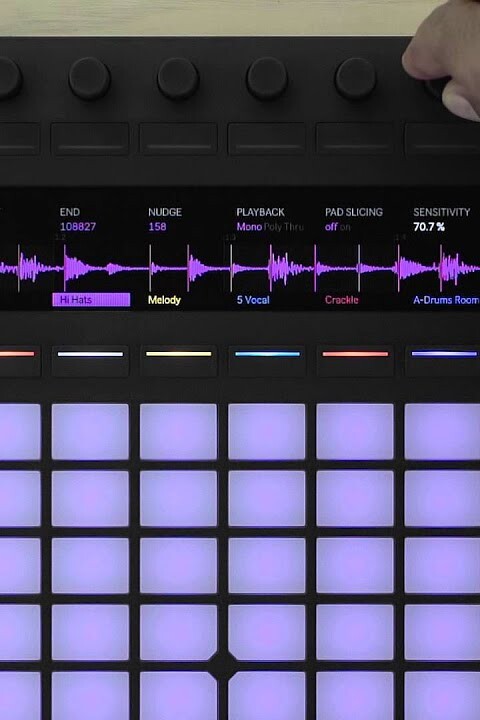Click the END value 108827
Screen dimensions: 480x720
[78, 226]
